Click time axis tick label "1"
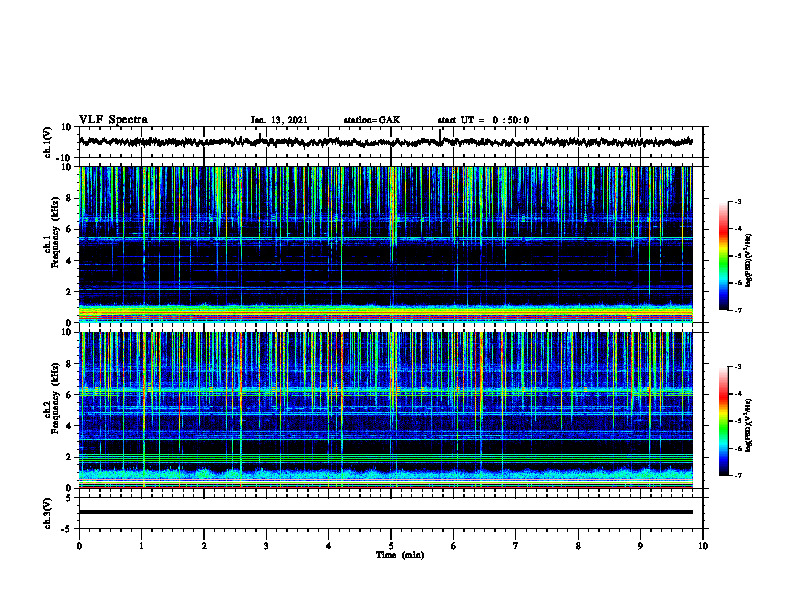Image resolution: width=792 pixels, height=612 pixels. point(141,546)
